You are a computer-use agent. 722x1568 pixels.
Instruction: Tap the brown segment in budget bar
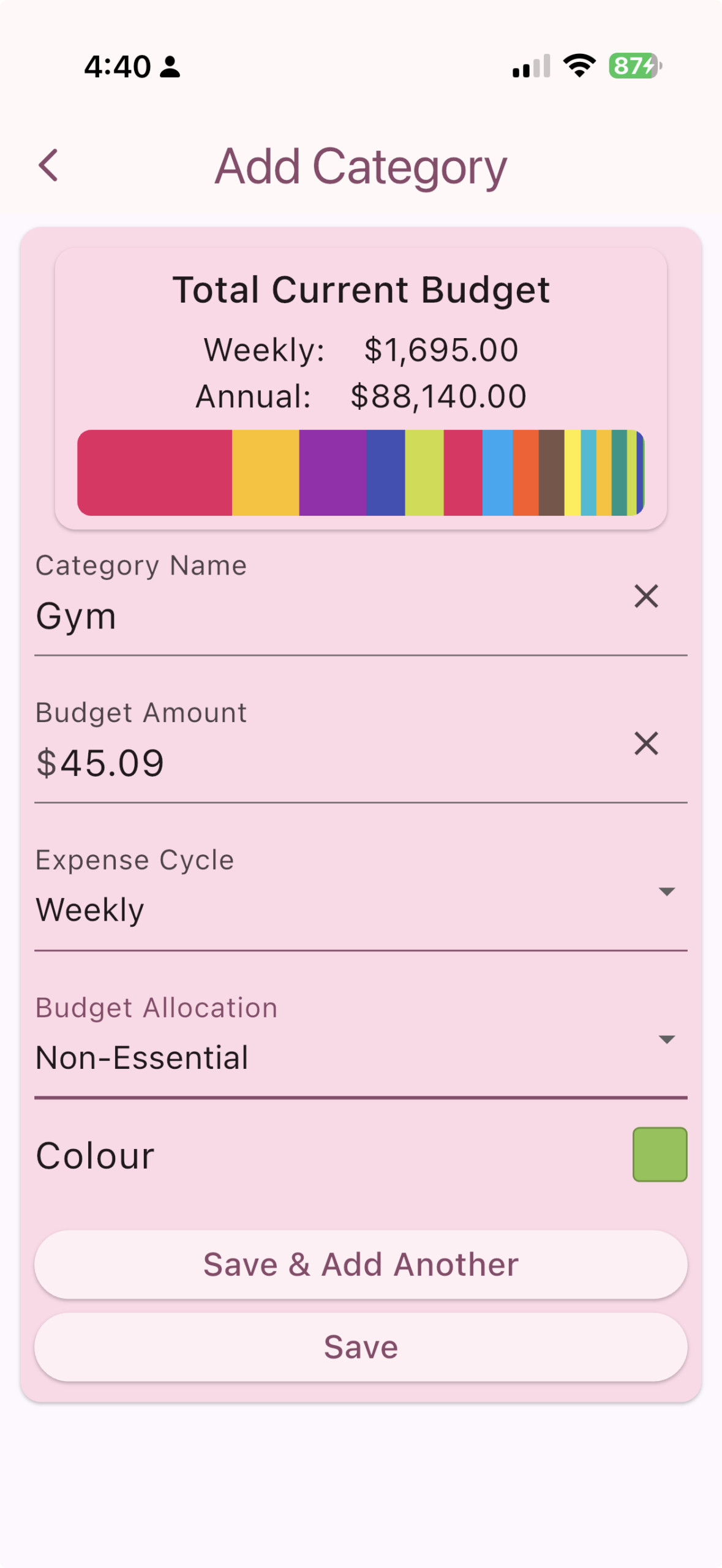point(551,472)
